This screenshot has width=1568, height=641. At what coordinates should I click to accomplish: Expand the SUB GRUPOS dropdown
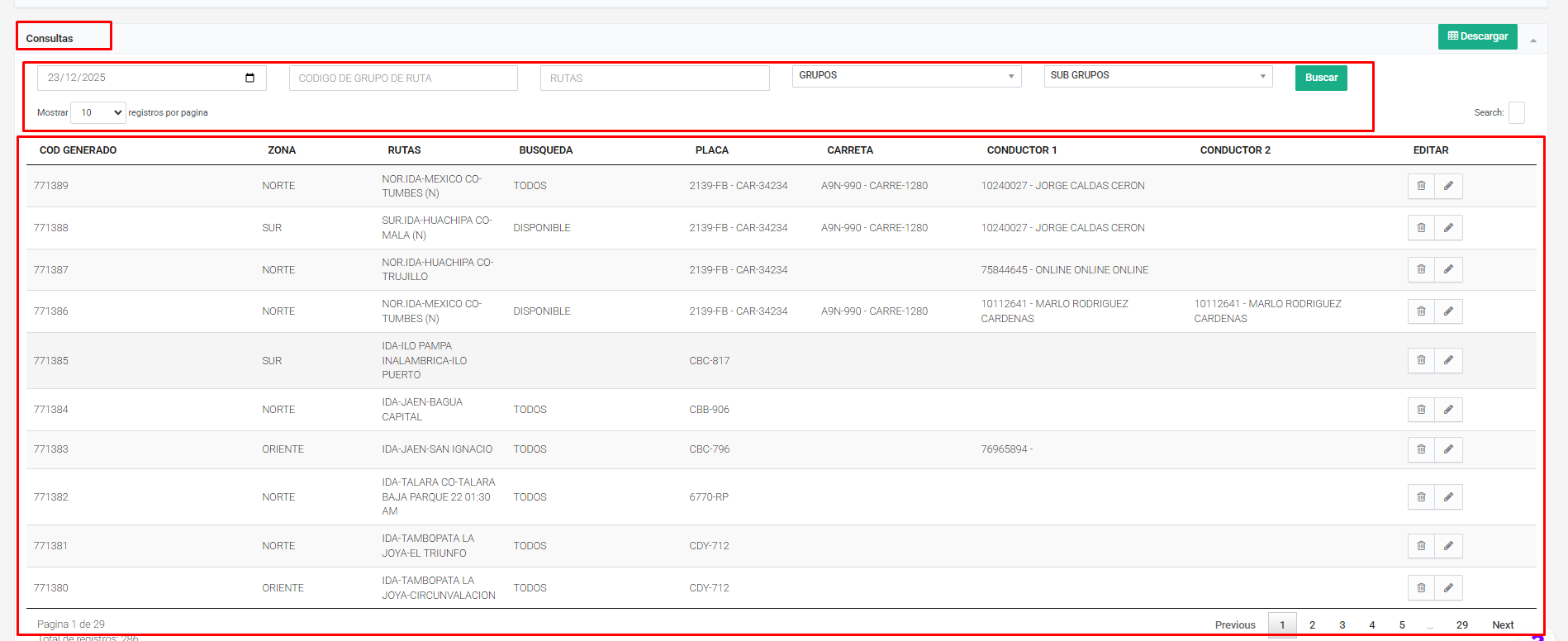(x=1157, y=76)
